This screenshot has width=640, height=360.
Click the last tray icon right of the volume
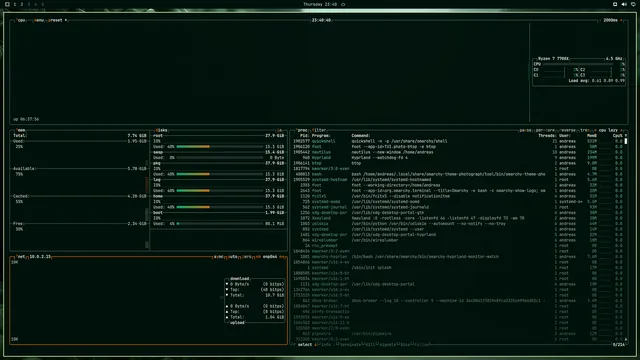tap(633, 4)
